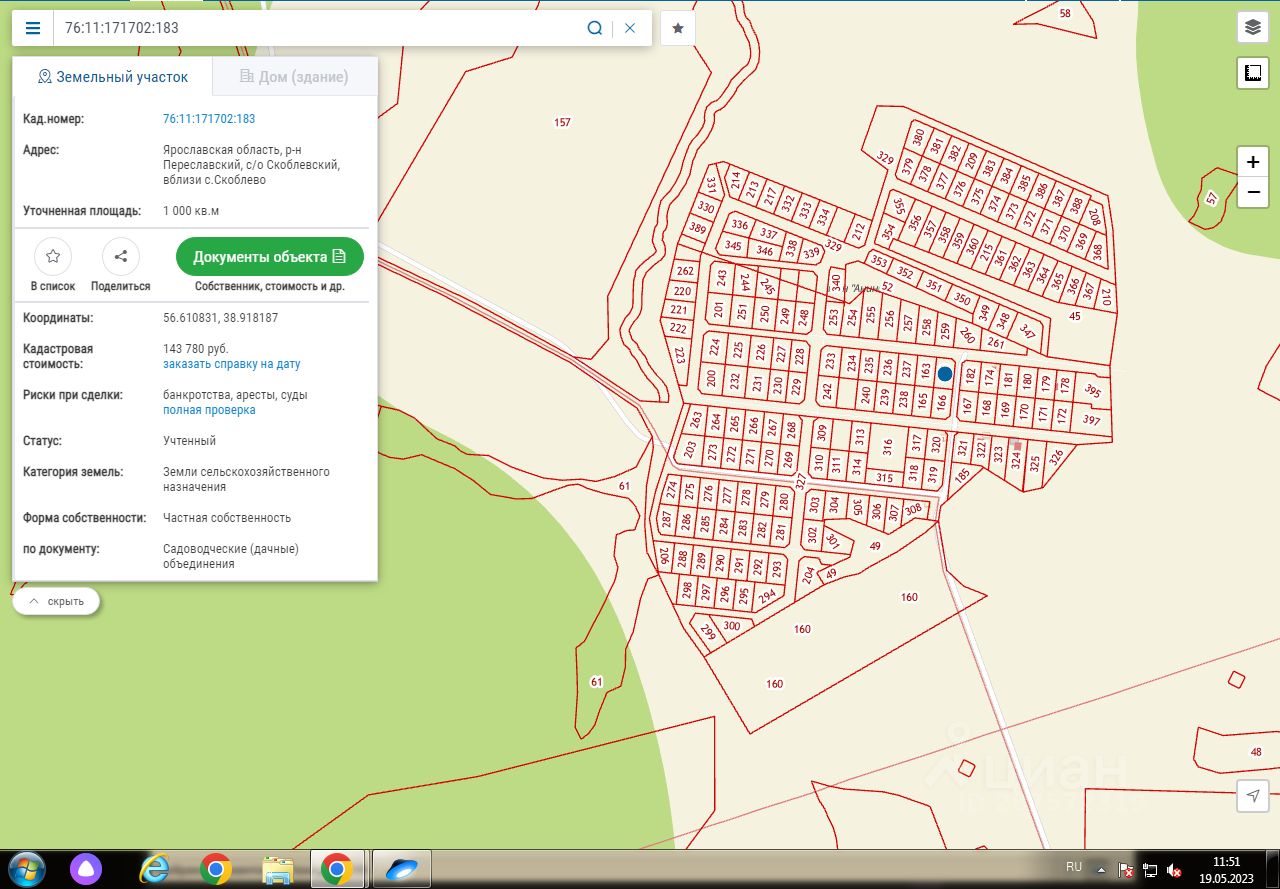Open cadastral number 76:11:171702:183 link
This screenshot has width=1280, height=889.
(x=209, y=119)
